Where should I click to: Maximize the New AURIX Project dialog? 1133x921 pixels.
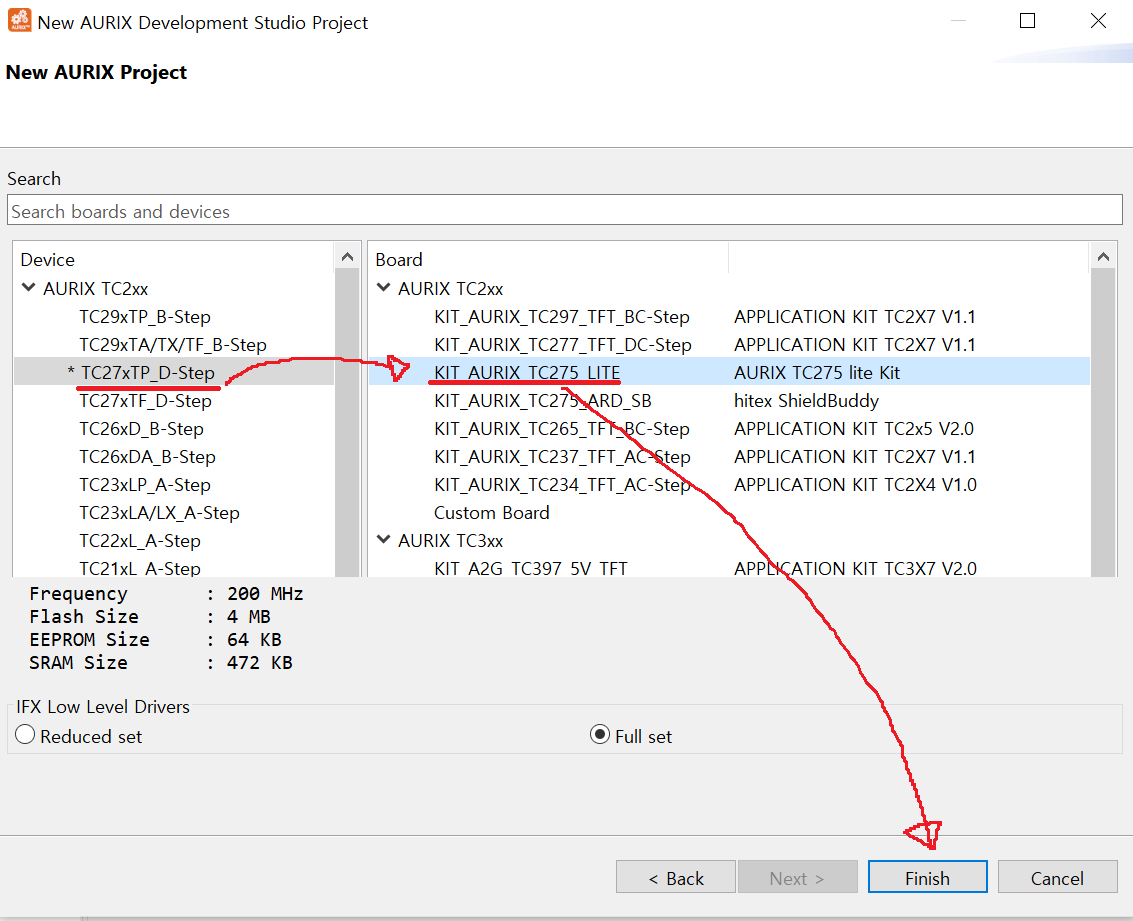(1027, 21)
